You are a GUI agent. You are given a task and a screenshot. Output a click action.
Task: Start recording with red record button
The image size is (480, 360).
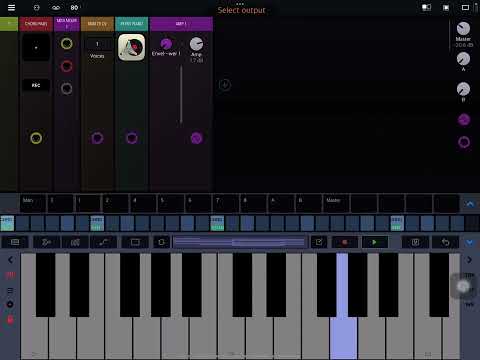(345, 242)
